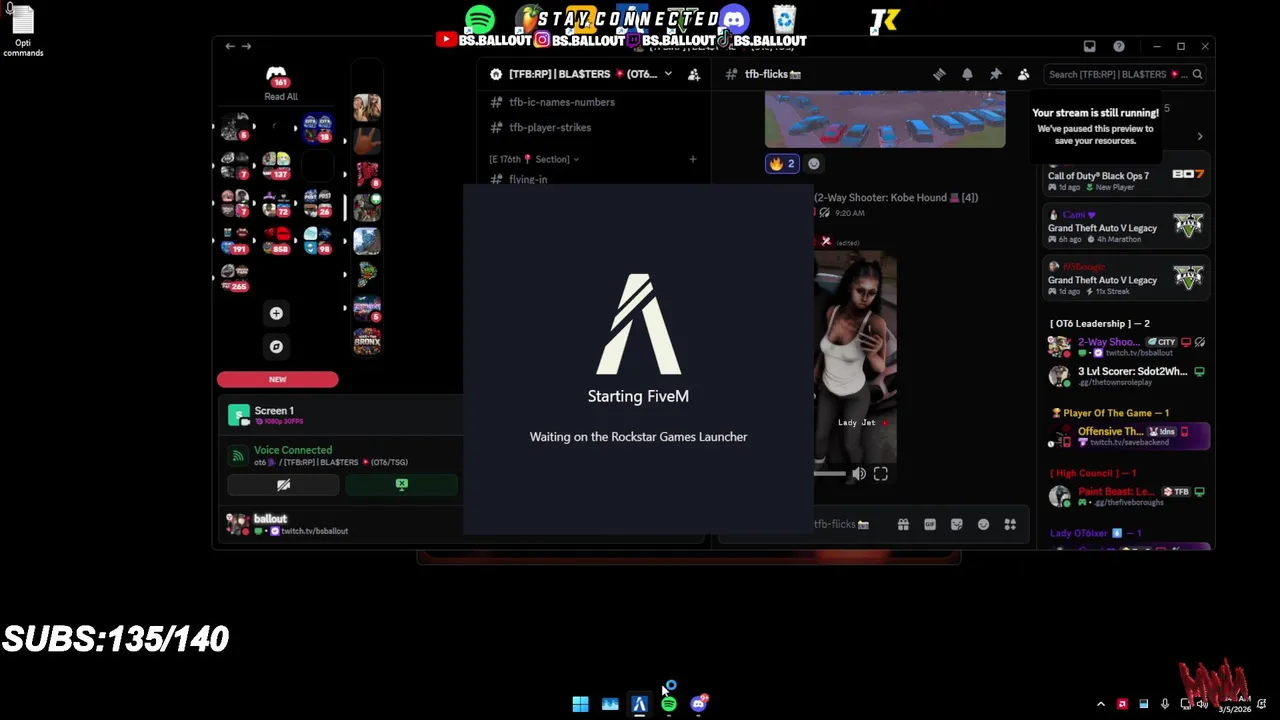Click Voice Connected status text

click(x=293, y=450)
